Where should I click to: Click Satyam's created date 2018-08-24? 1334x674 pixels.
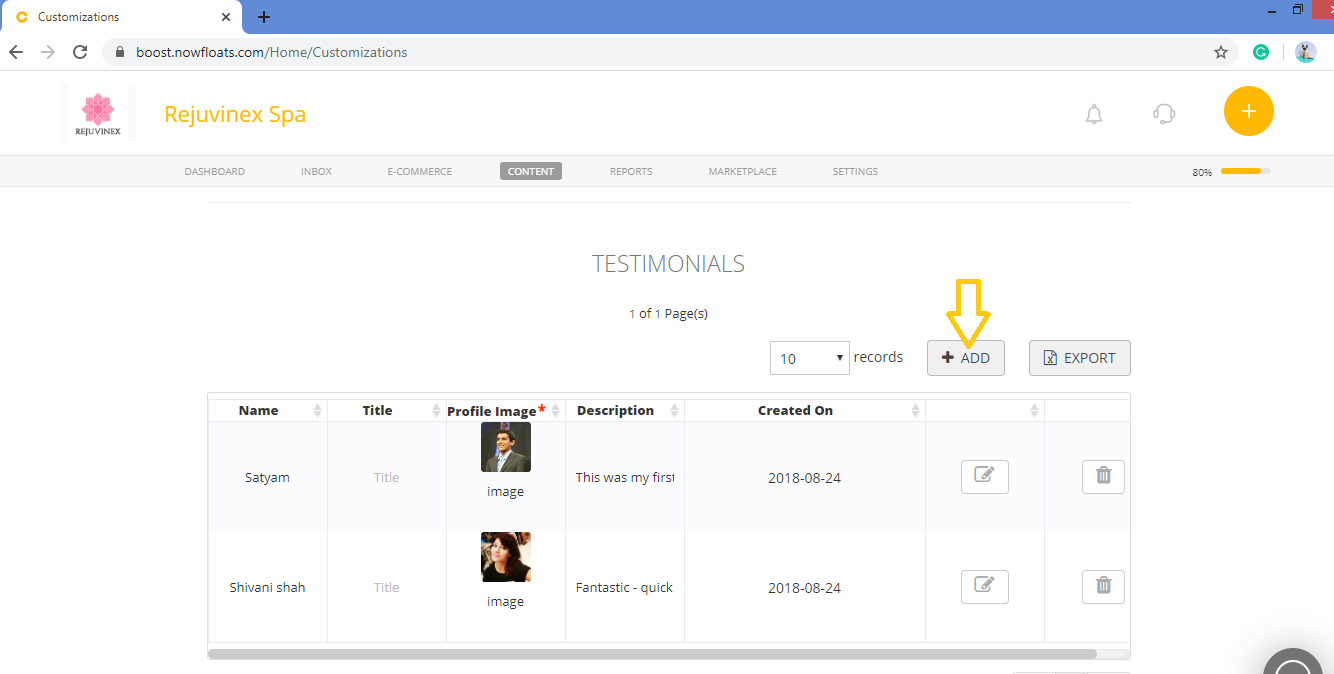pos(804,478)
